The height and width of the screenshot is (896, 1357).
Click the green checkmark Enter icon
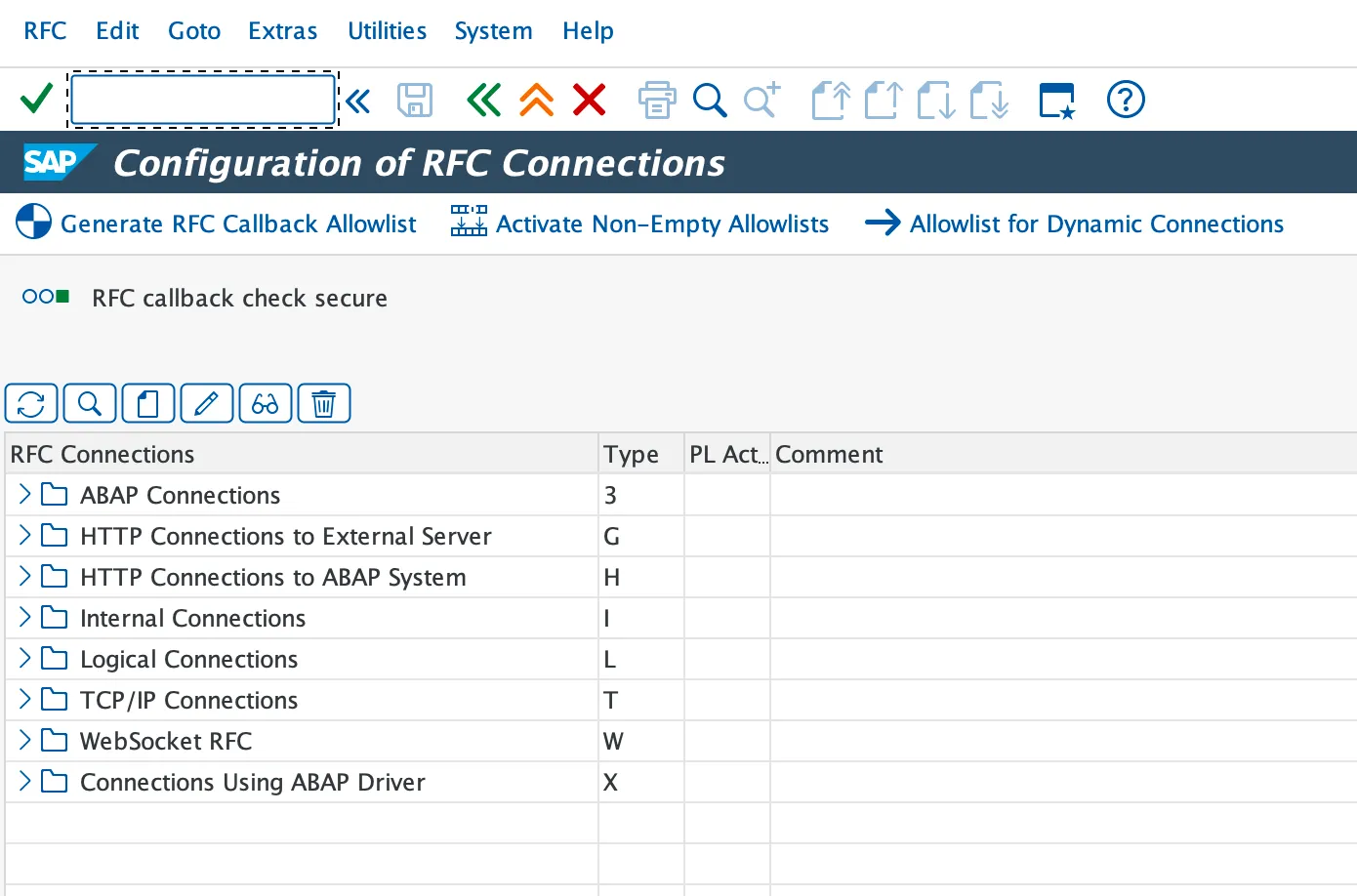[36, 99]
